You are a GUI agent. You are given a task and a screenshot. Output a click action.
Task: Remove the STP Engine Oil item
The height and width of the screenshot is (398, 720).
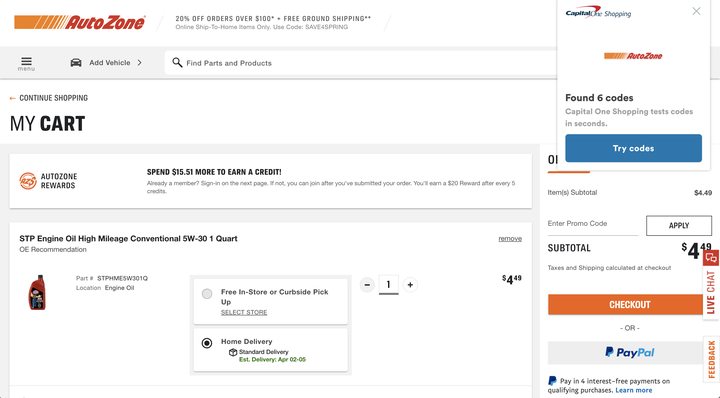[x=510, y=239]
